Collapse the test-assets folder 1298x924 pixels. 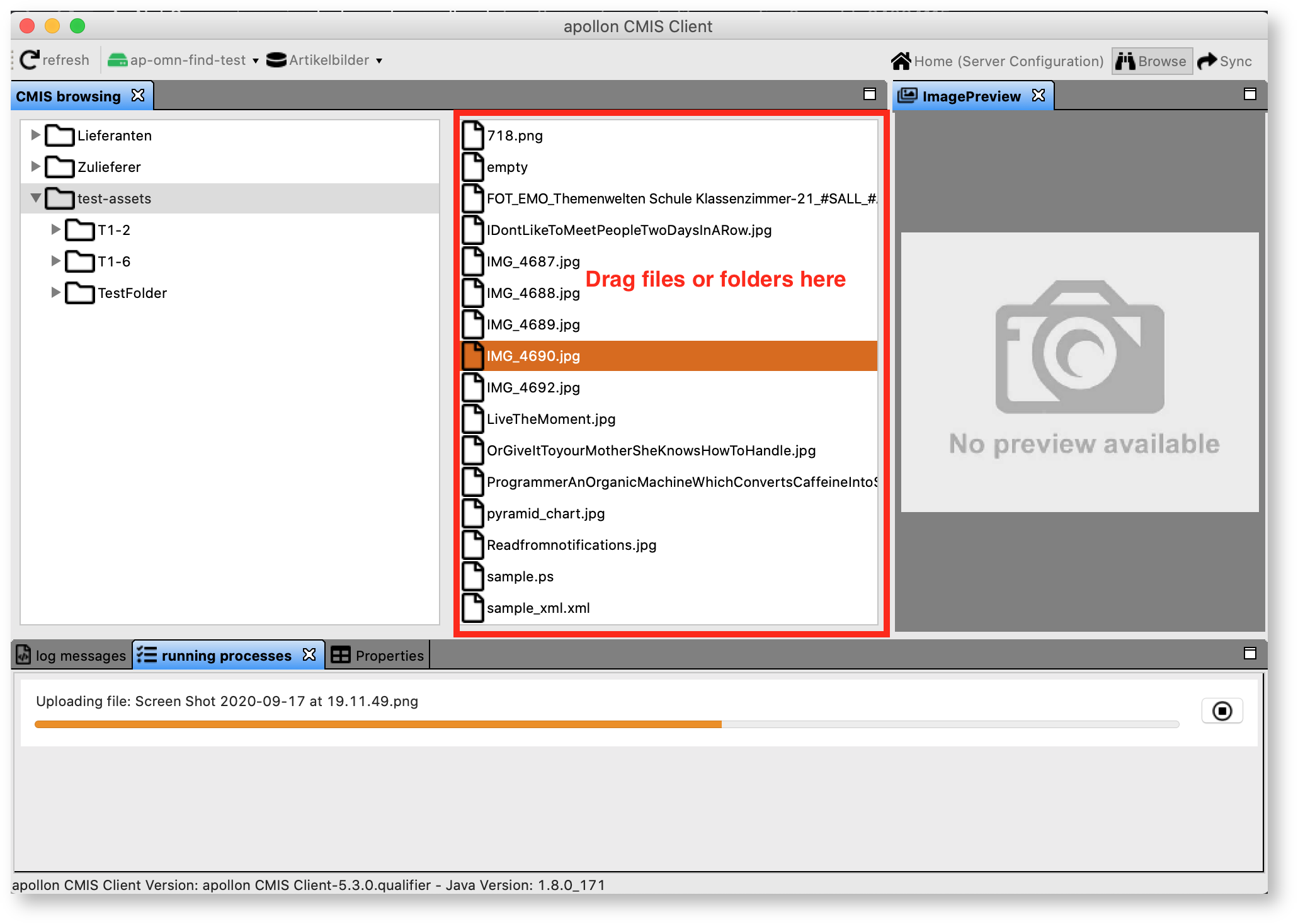click(x=36, y=198)
